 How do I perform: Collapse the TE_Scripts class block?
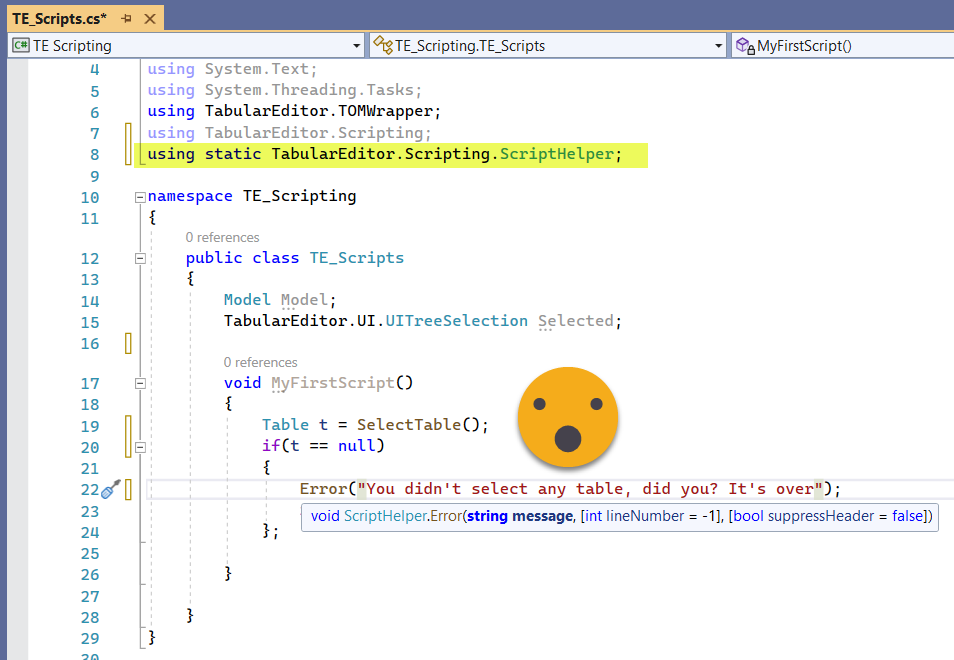(x=140, y=258)
